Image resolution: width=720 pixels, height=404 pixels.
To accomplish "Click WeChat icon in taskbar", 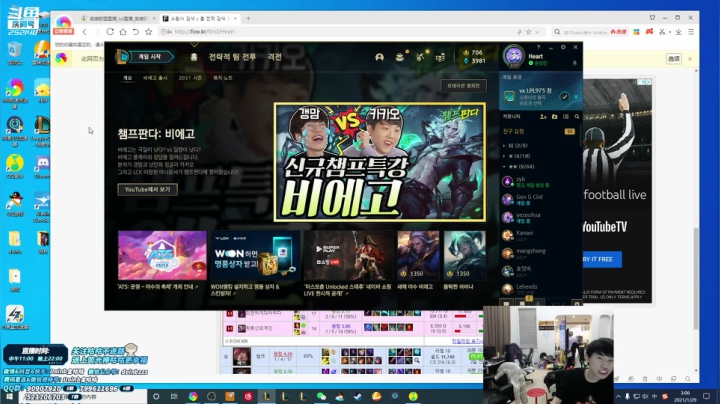I will pos(321,396).
